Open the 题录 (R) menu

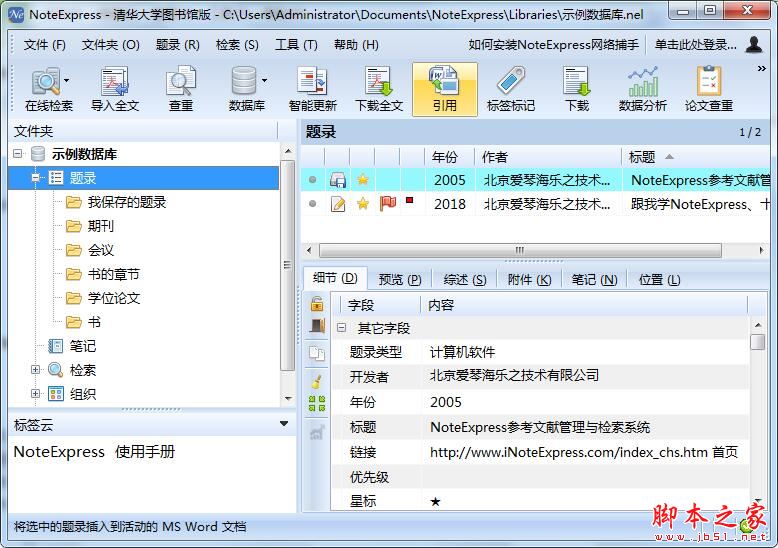178,45
